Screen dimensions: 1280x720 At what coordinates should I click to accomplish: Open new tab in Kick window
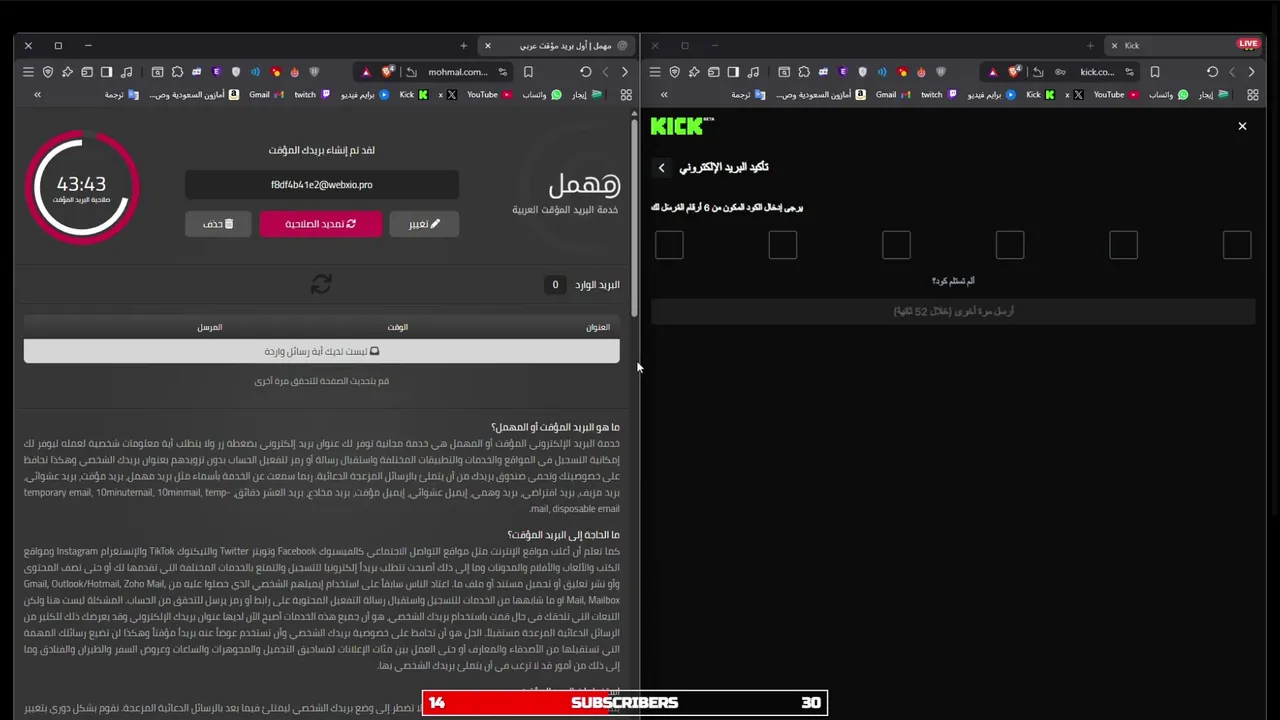coord(1090,45)
